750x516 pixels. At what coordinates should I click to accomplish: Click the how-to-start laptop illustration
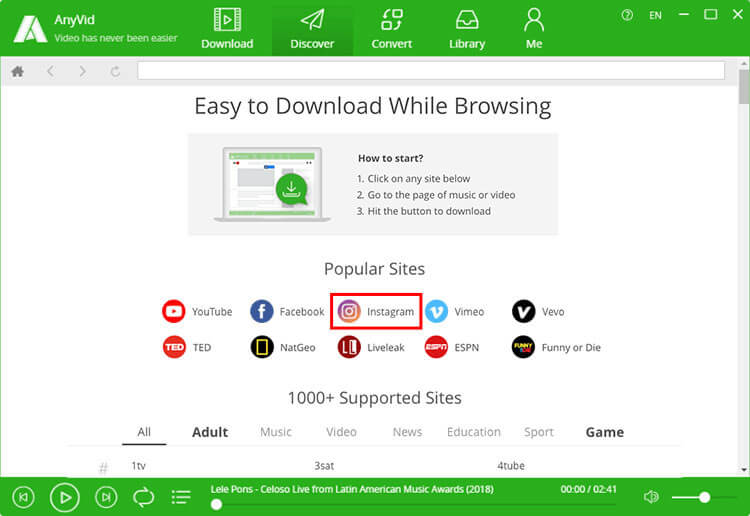pyautogui.click(x=272, y=184)
